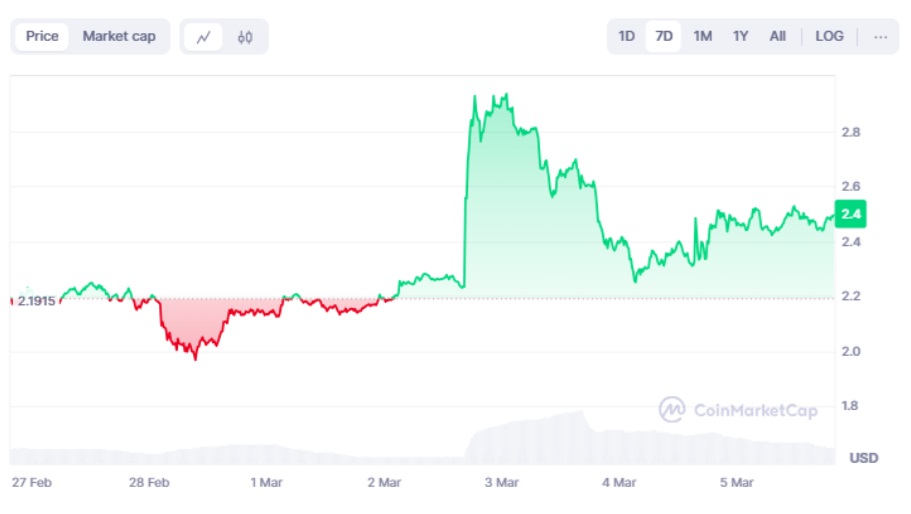This screenshot has width=911, height=514.
Task: Click the 3 Mar date label
Action: [502, 482]
